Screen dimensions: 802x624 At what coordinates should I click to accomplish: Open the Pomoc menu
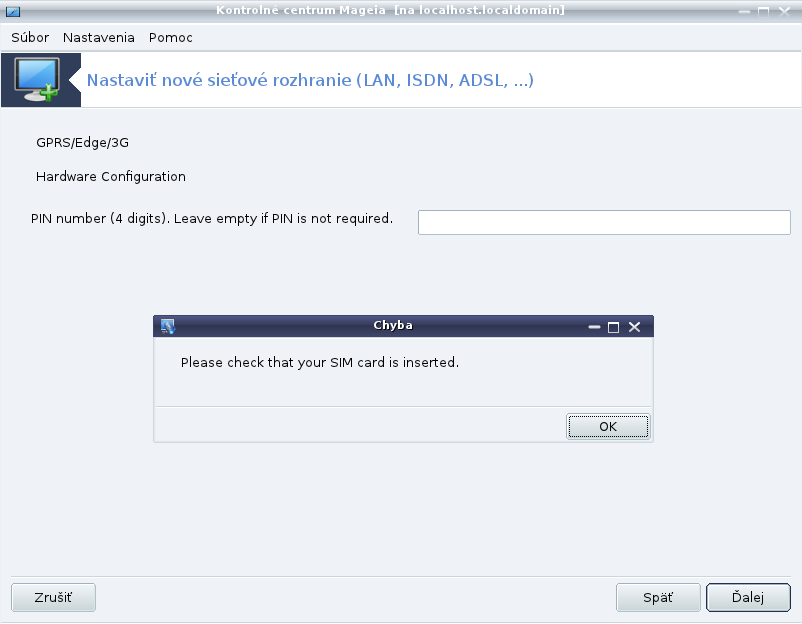171,37
